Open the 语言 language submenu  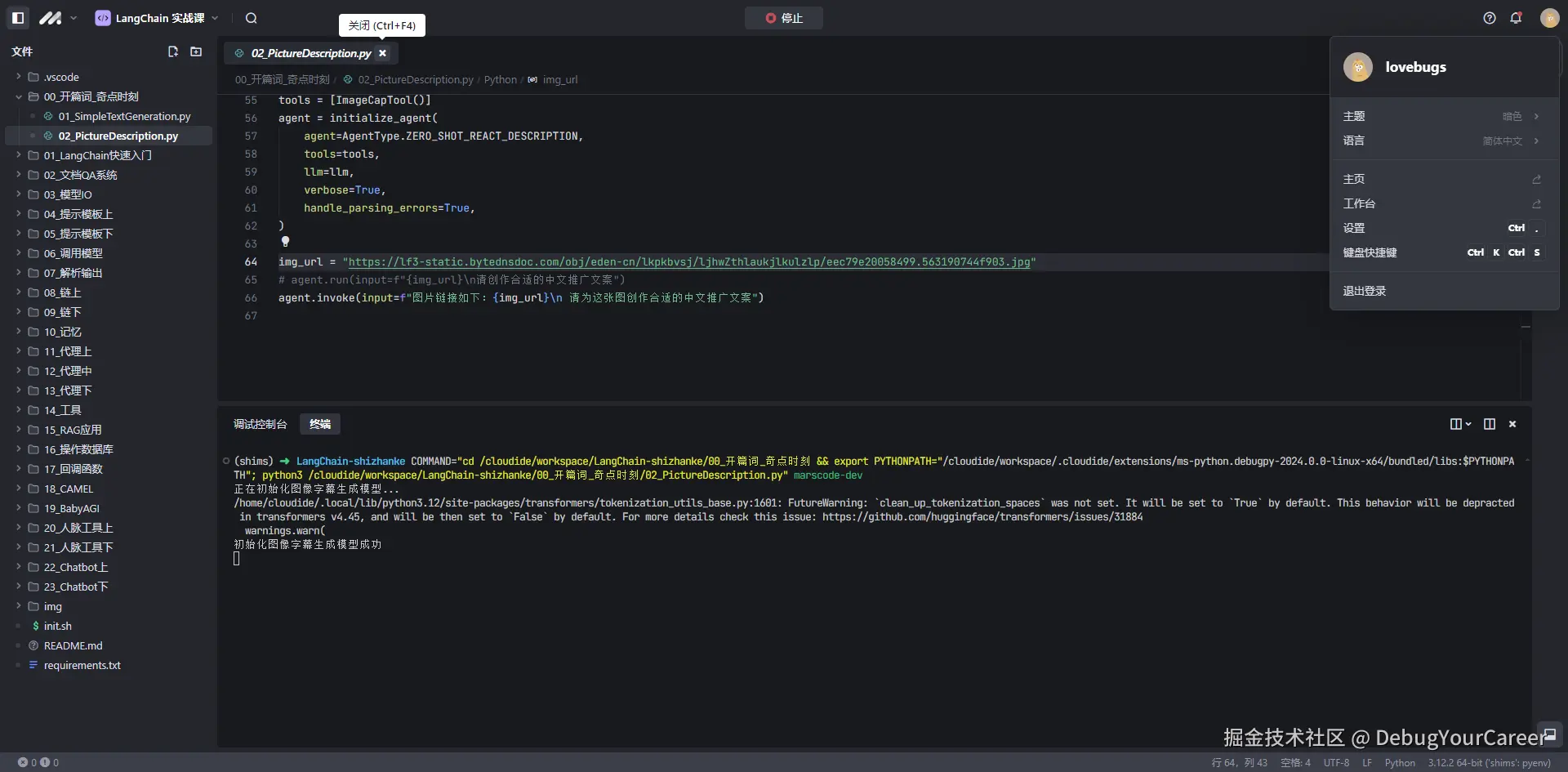(x=1441, y=141)
